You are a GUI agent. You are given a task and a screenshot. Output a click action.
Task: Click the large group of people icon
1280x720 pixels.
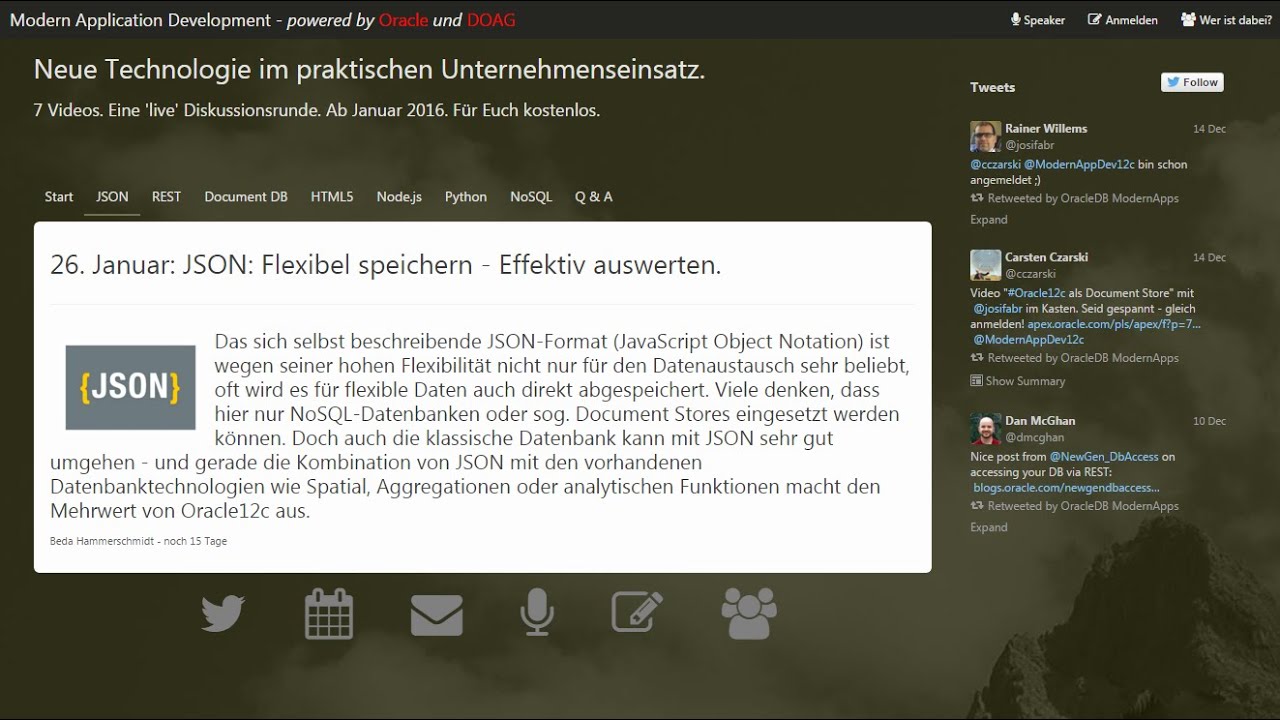[749, 613]
